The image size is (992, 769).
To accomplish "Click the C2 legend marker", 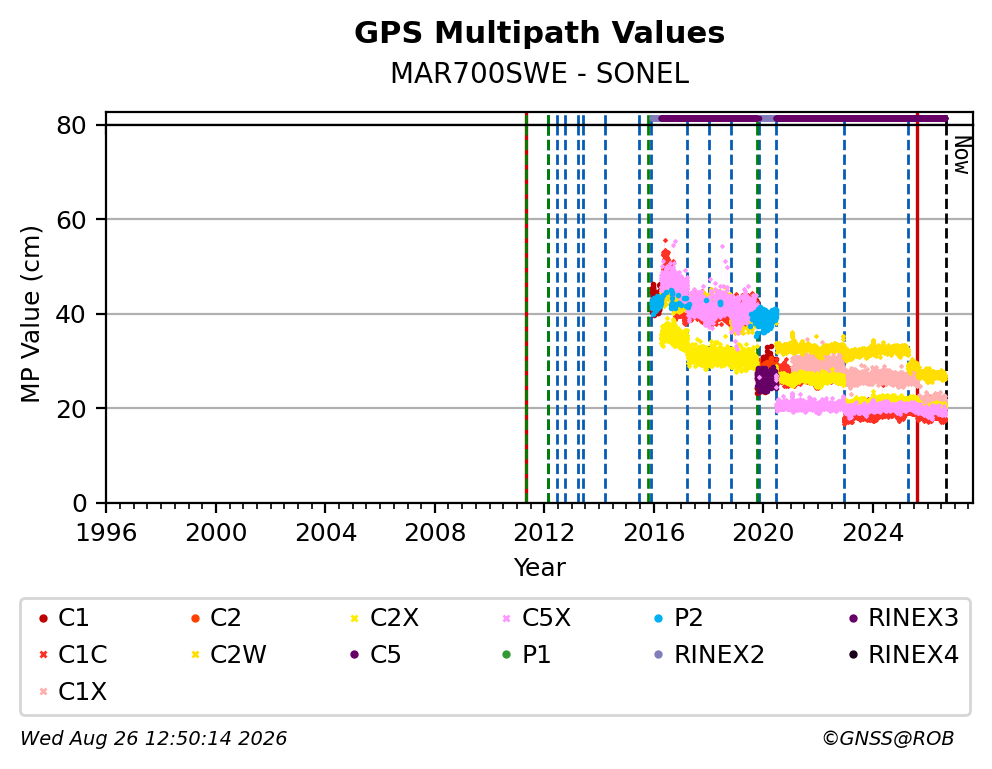I will (195, 618).
